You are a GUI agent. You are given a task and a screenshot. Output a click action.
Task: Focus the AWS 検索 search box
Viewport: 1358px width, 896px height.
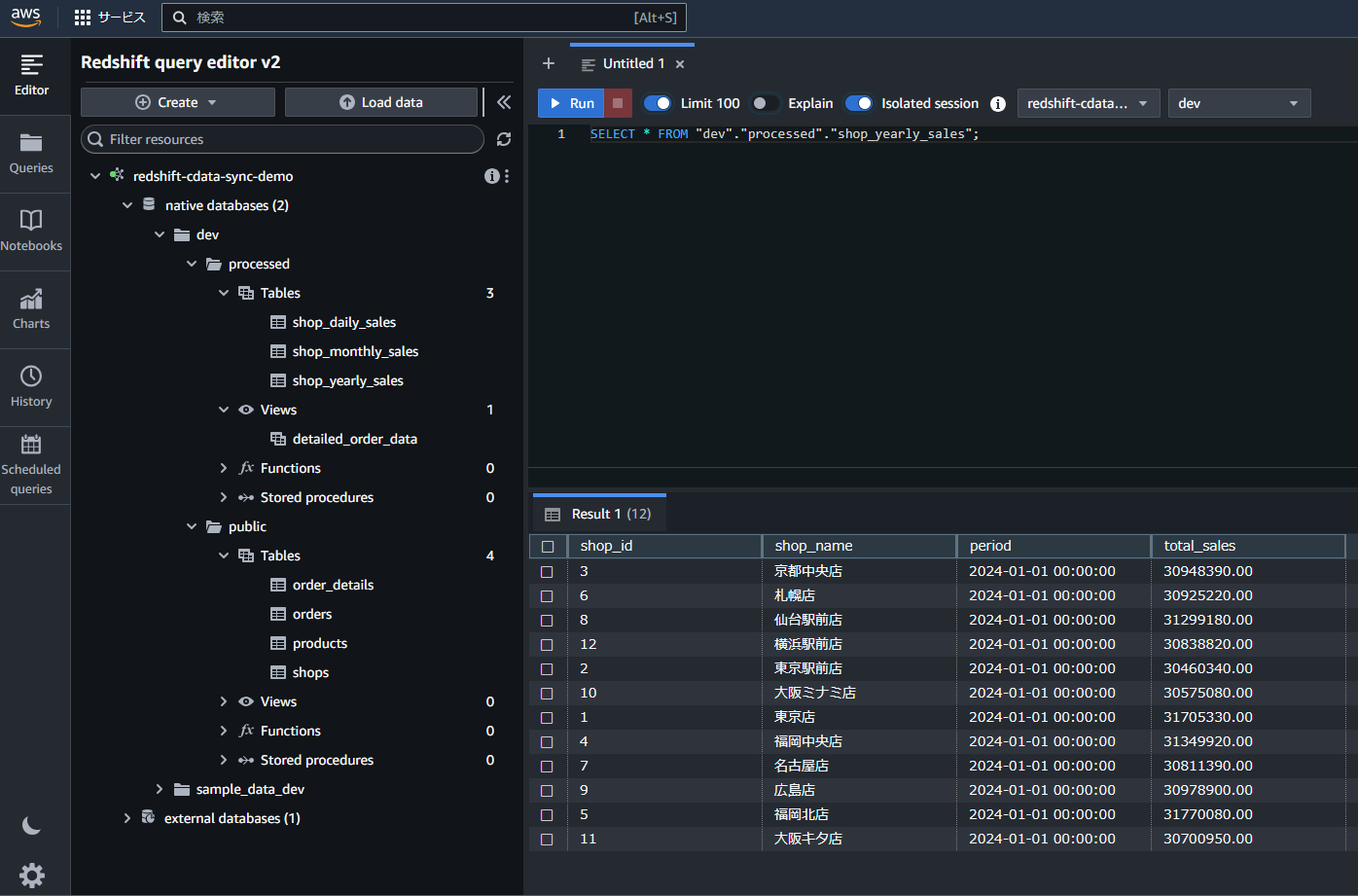(424, 18)
